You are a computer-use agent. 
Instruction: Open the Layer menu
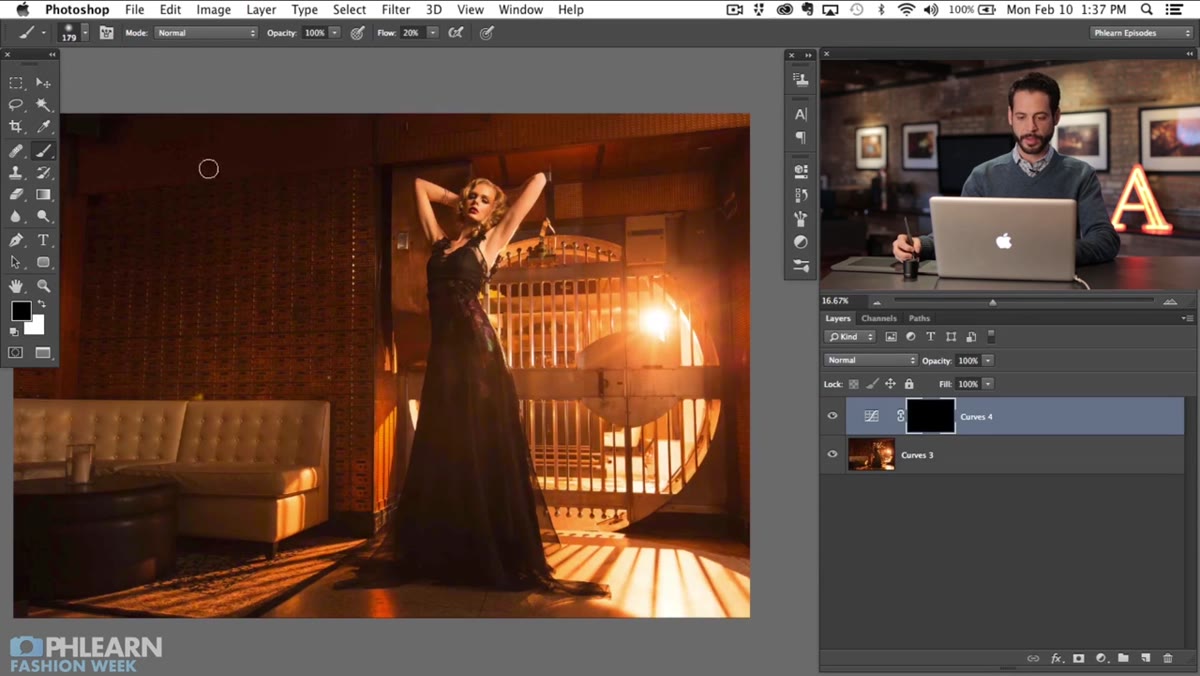[261, 10]
